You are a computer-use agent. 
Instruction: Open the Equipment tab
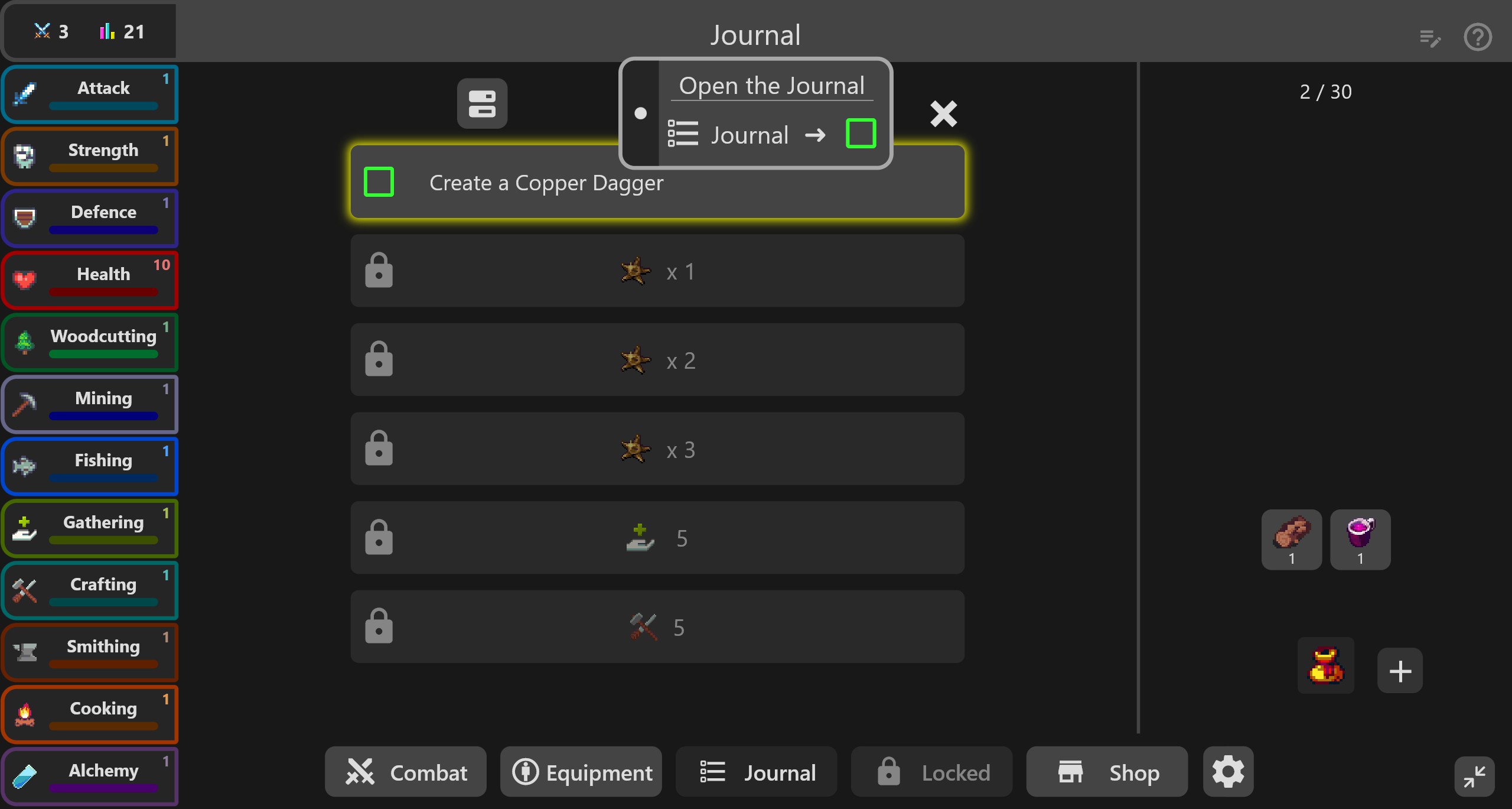[x=581, y=772]
